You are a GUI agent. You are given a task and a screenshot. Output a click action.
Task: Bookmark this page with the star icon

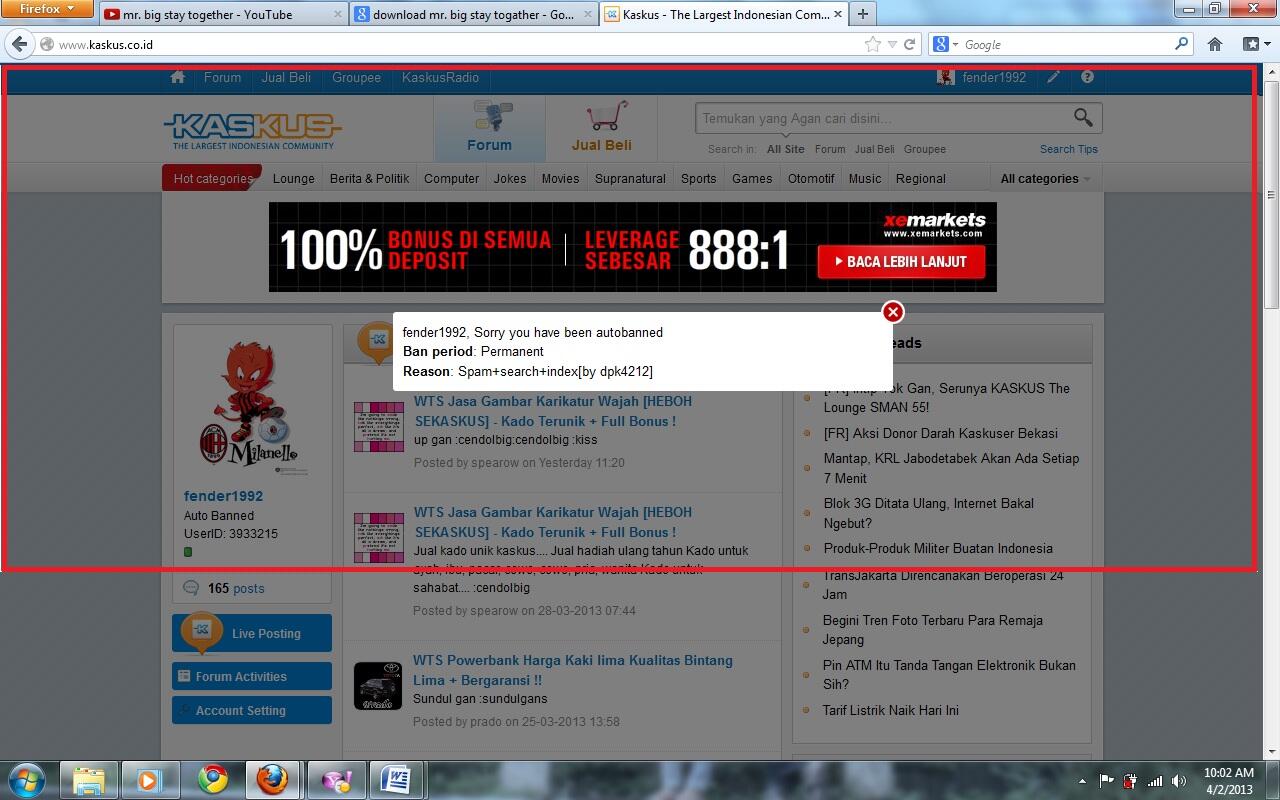(872, 44)
